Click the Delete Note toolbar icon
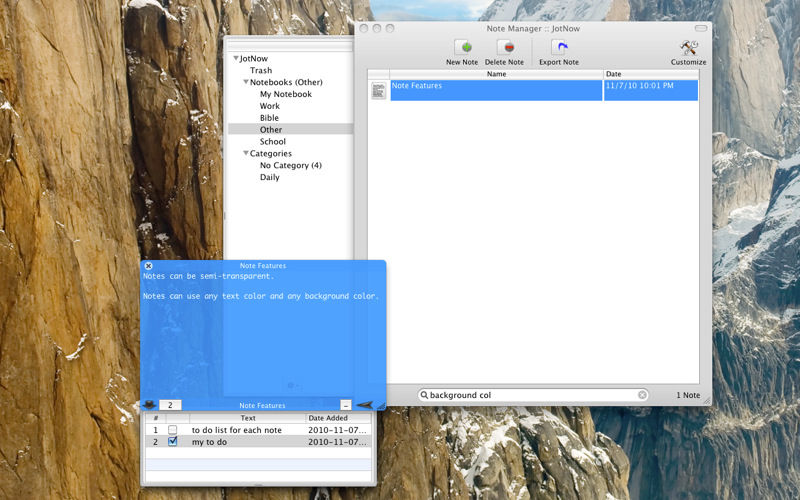Screen dimensions: 800x500 [504, 48]
